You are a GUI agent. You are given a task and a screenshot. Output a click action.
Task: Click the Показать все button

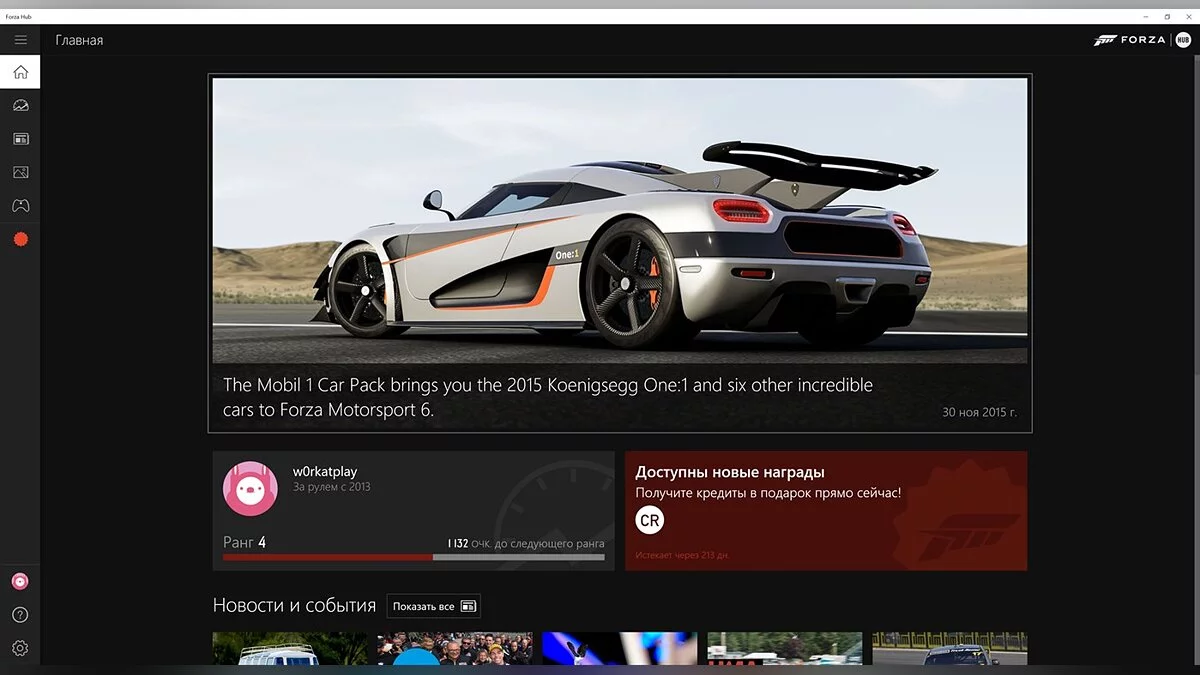point(433,606)
